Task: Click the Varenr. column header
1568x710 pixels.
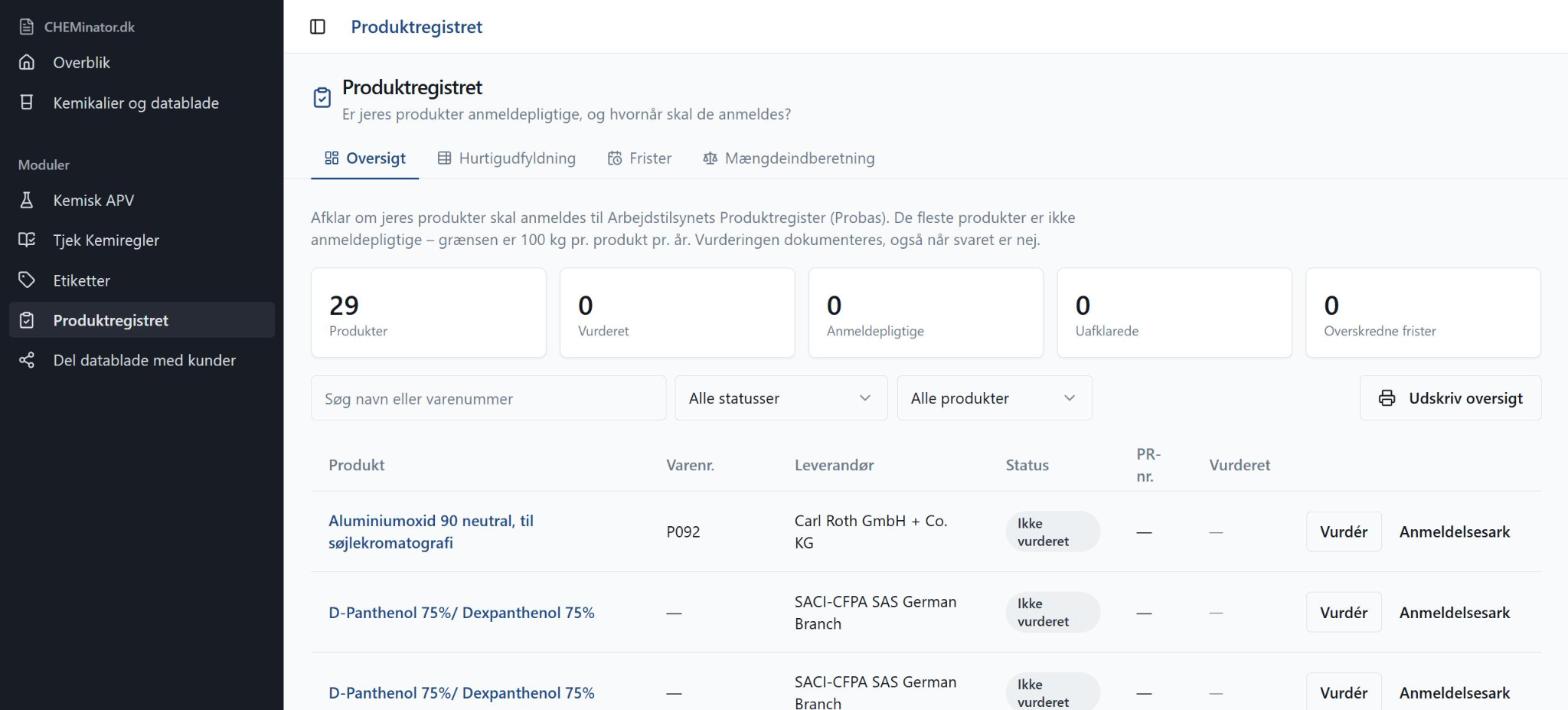Action: coord(690,465)
